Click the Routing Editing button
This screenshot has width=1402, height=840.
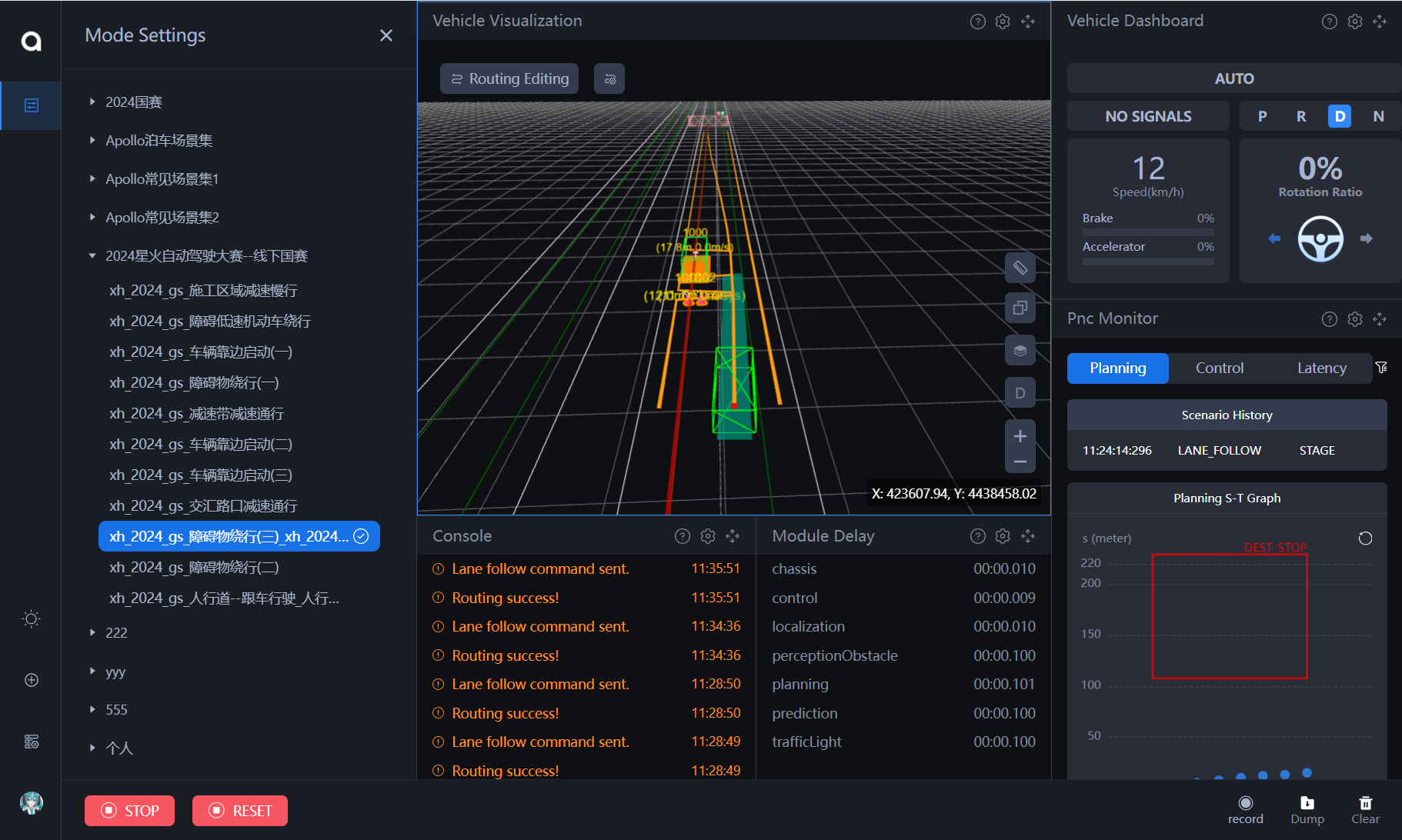tap(509, 78)
